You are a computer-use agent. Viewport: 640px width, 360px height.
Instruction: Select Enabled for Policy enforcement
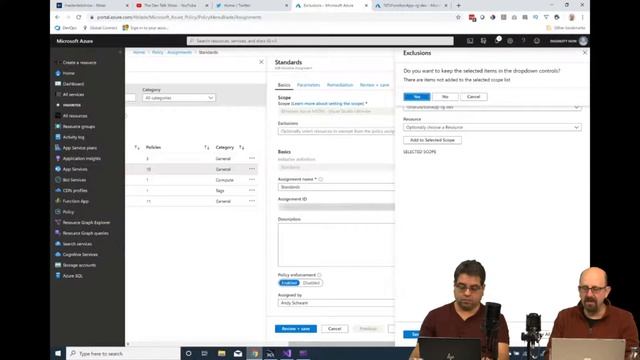(x=289, y=283)
